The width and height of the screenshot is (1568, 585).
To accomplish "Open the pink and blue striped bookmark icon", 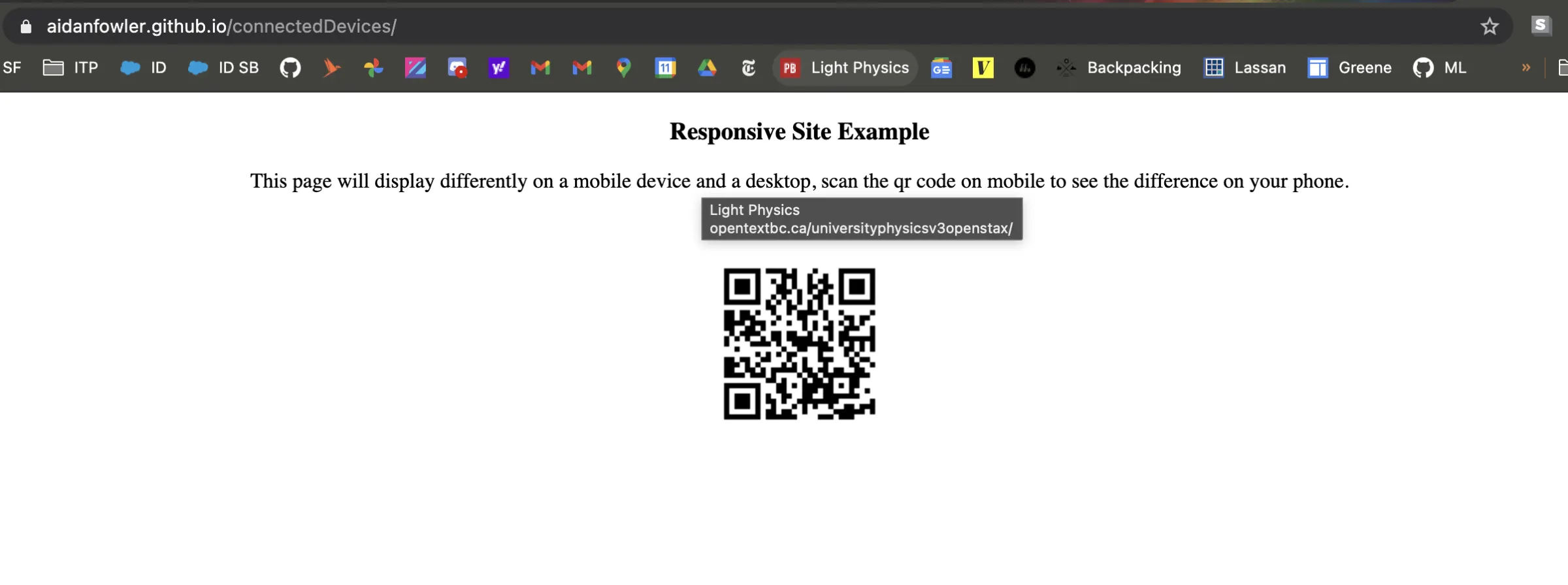I will point(416,67).
